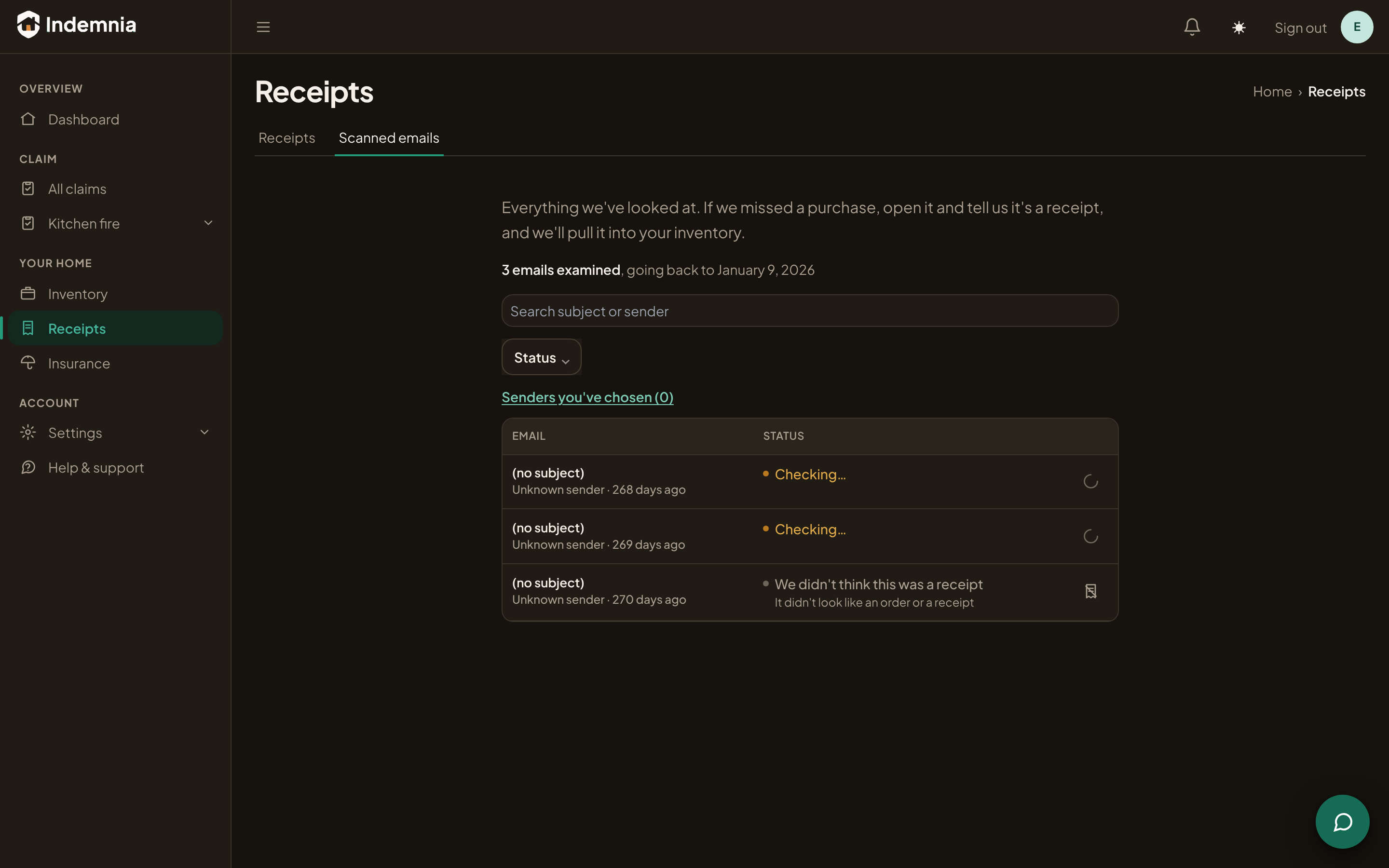
Task: Switch to the Receipts tab
Action: pyautogui.click(x=286, y=138)
